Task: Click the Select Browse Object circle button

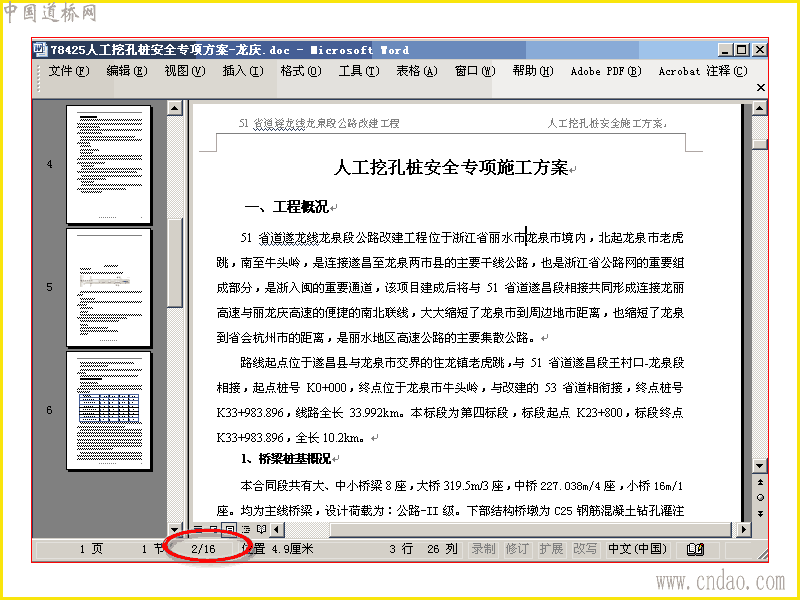Action: [760, 497]
